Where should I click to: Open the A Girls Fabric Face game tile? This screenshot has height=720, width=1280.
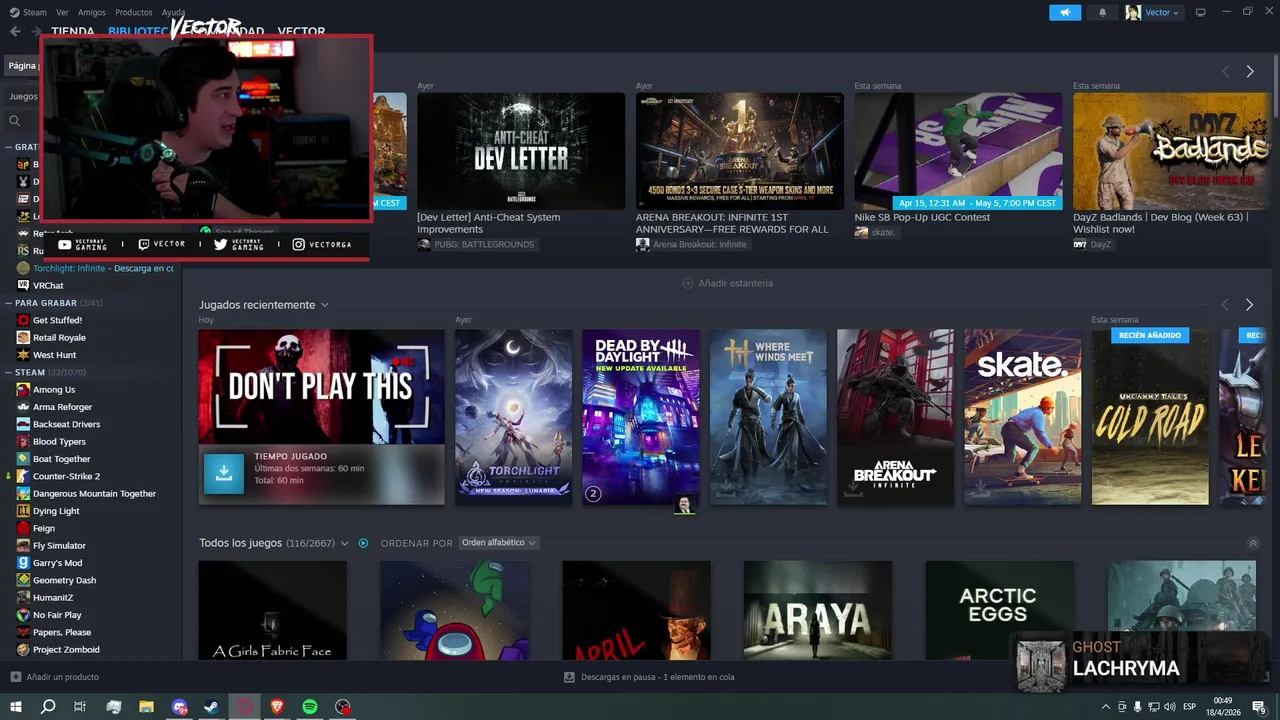[272, 610]
